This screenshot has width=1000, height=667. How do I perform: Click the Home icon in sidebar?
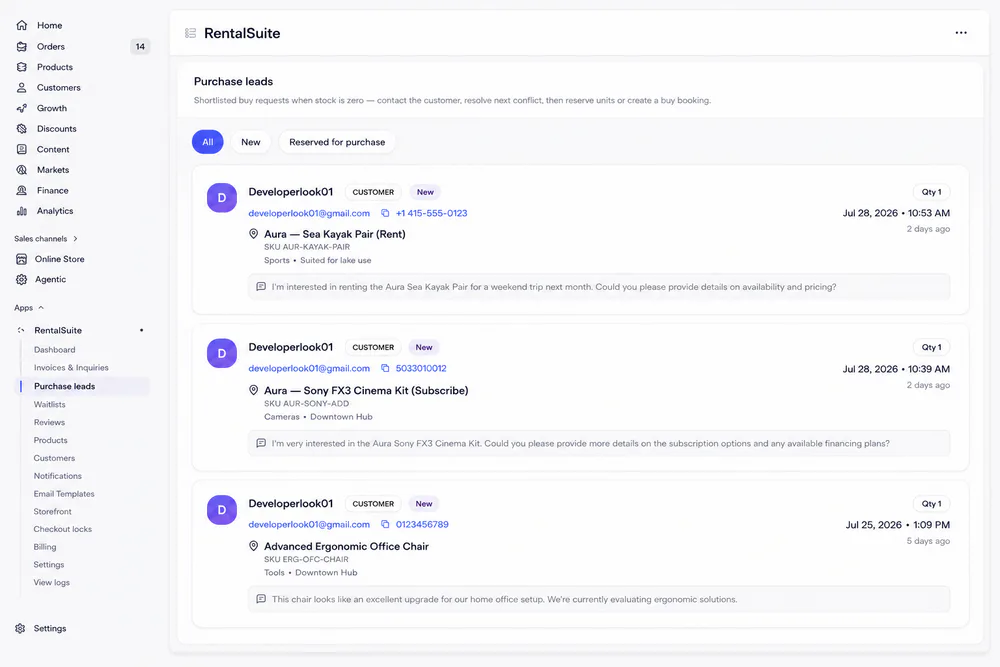[x=22, y=25]
